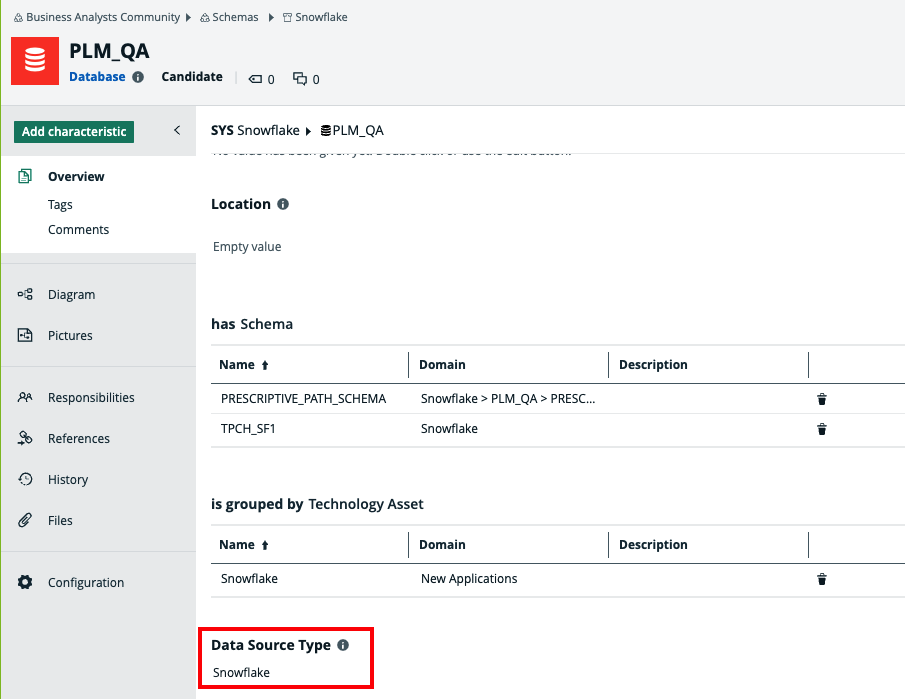Viewport: 905px width, 699px height.
Task: Collapse the left sidebar with chevron
Action: [x=177, y=131]
